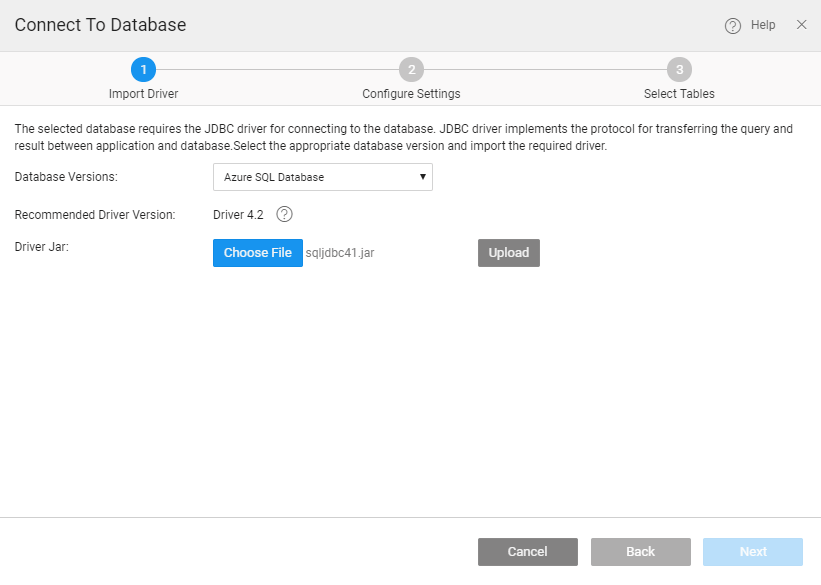Proceed with the Next button
The width and height of the screenshot is (821, 585).
pos(752,552)
